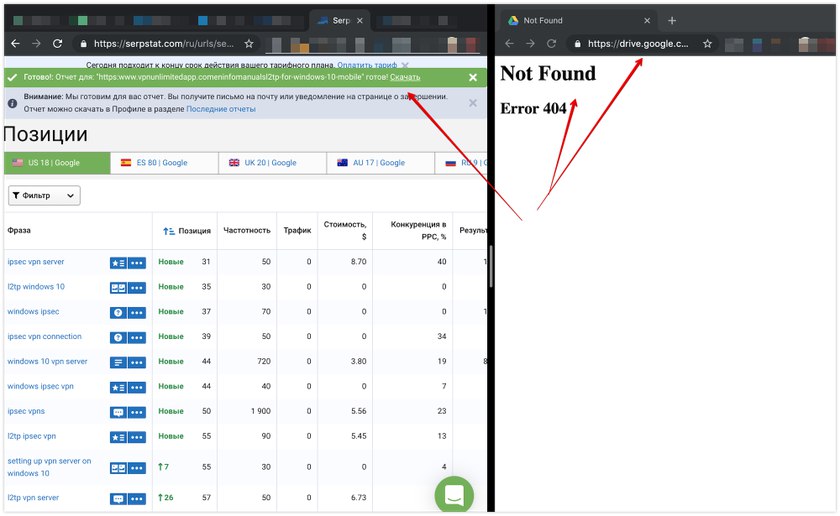
Task: Click the Трафик column header
Action: pyautogui.click(x=297, y=230)
